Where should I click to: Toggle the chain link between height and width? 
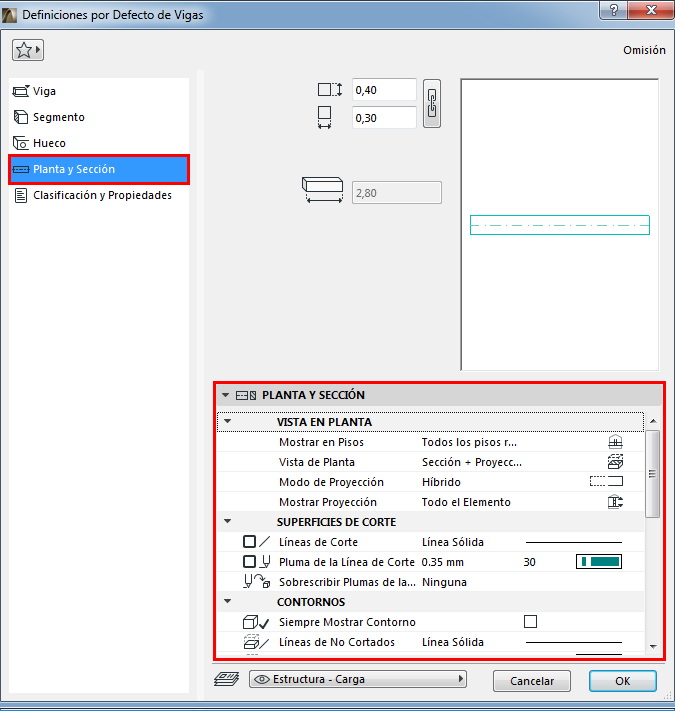click(x=432, y=103)
